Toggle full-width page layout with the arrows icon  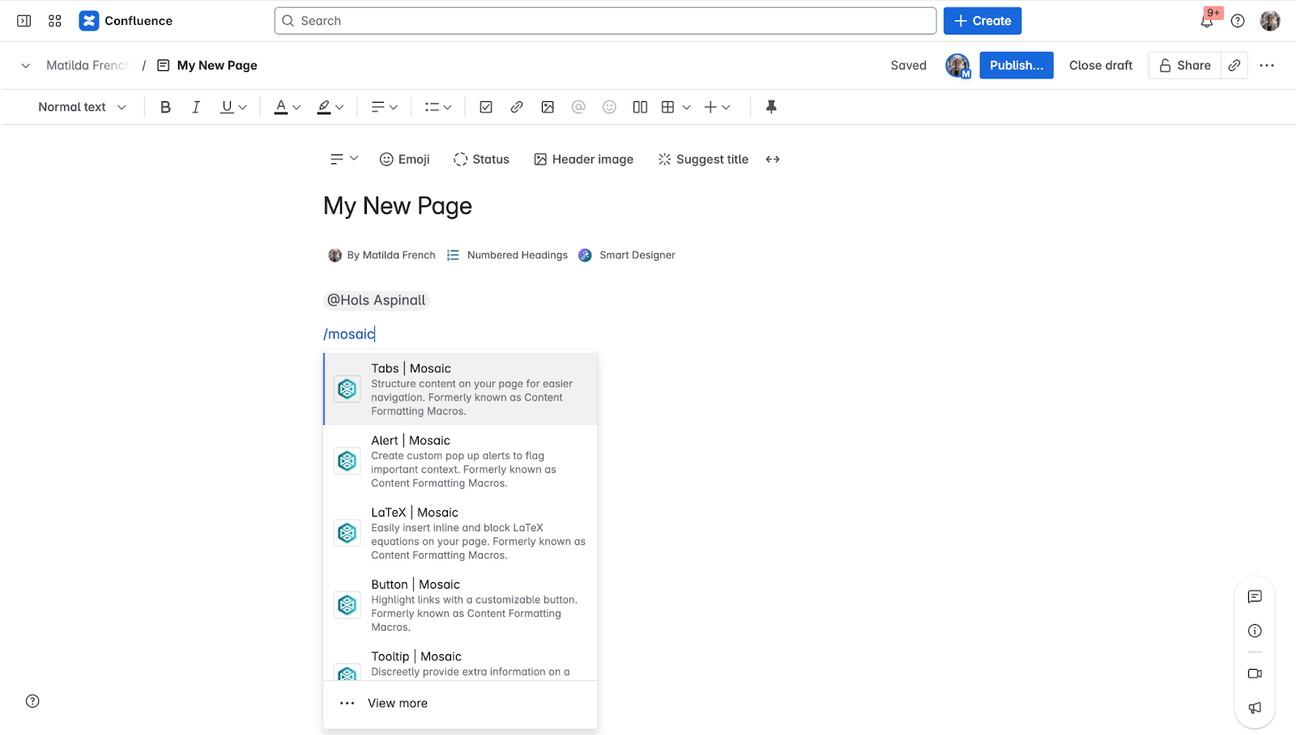(x=772, y=159)
